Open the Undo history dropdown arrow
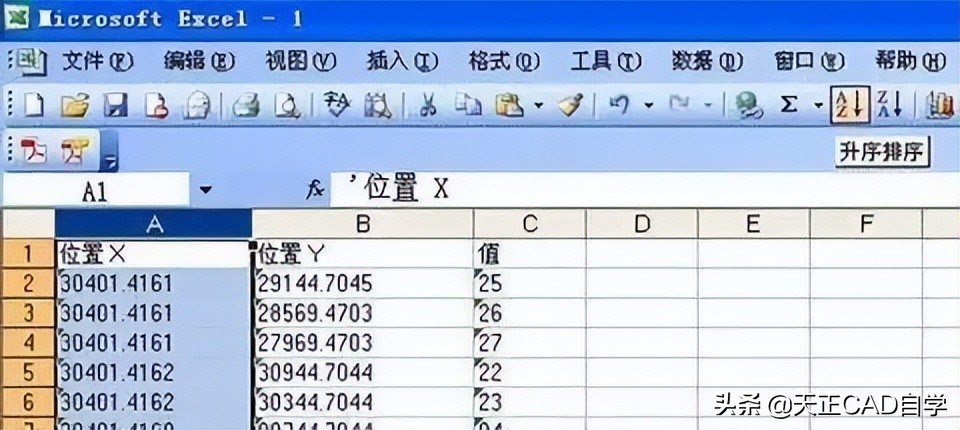960x430 pixels. [x=648, y=106]
